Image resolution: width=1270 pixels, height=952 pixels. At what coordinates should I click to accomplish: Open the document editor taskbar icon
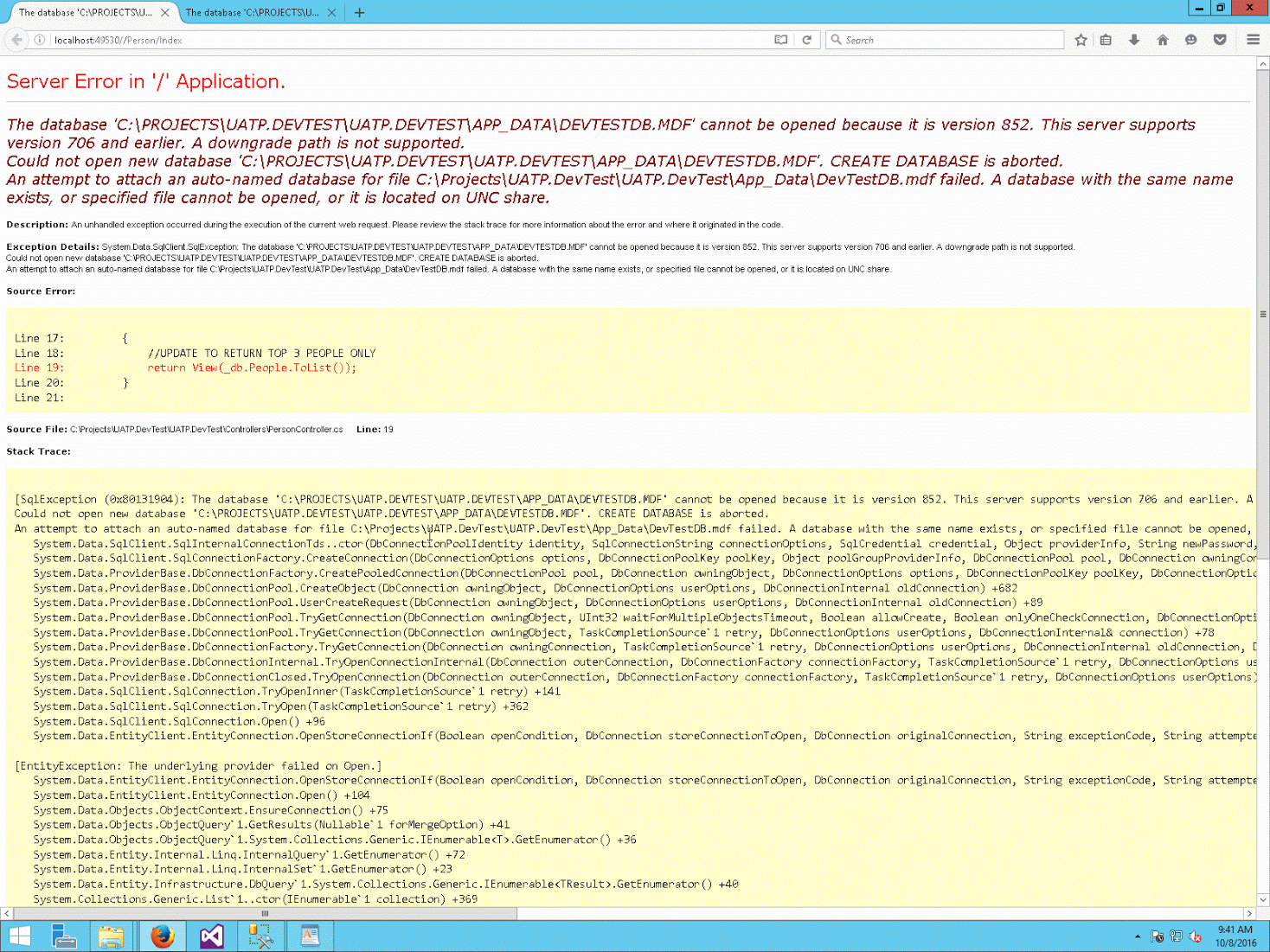click(x=310, y=936)
